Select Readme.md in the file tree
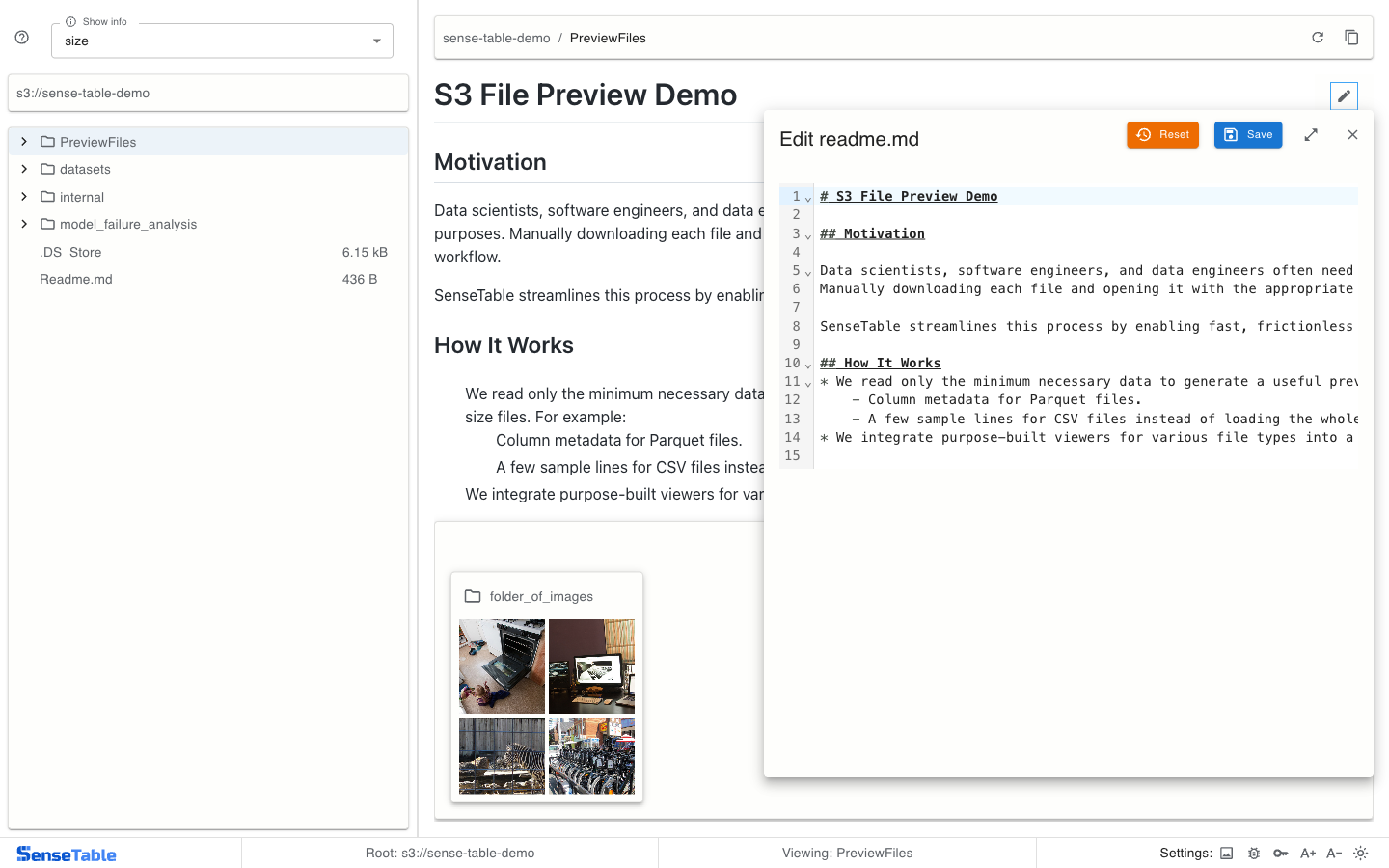The height and width of the screenshot is (868, 1389). click(76, 279)
